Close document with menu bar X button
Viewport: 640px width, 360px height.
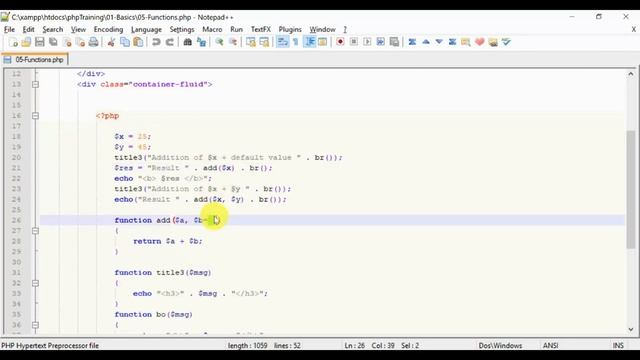633,29
